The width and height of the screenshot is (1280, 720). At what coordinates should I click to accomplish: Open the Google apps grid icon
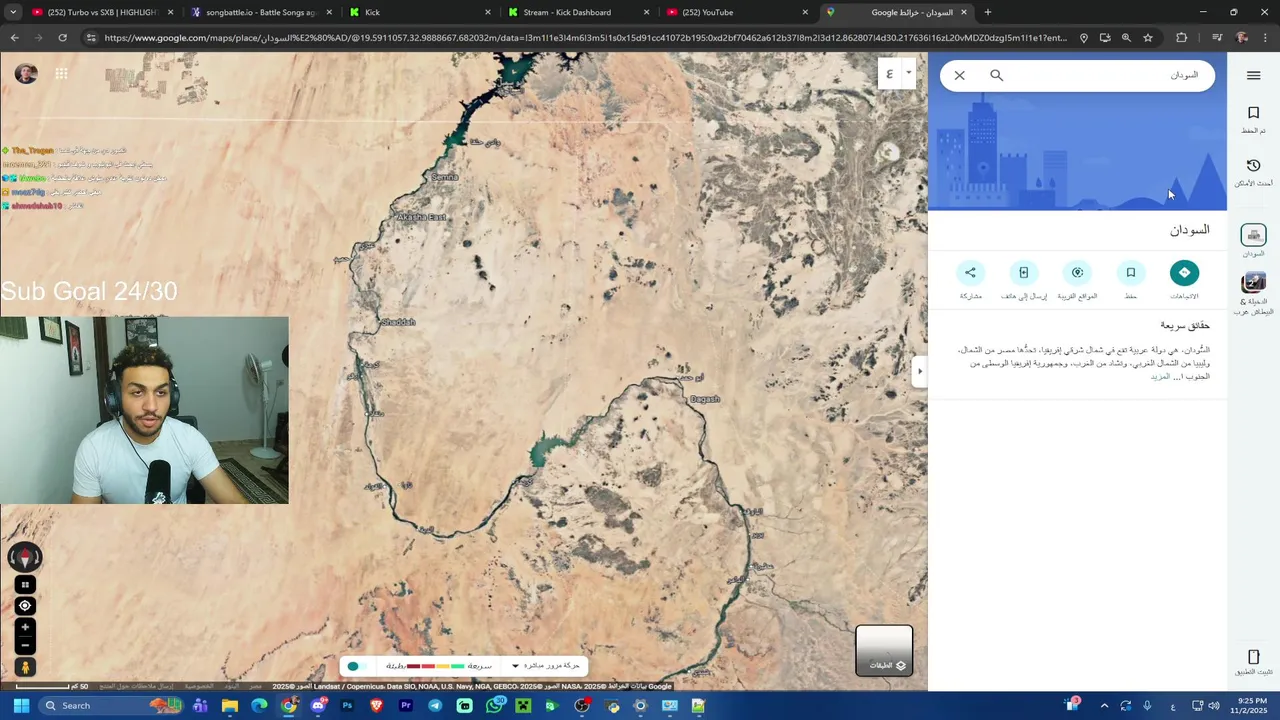61,74
